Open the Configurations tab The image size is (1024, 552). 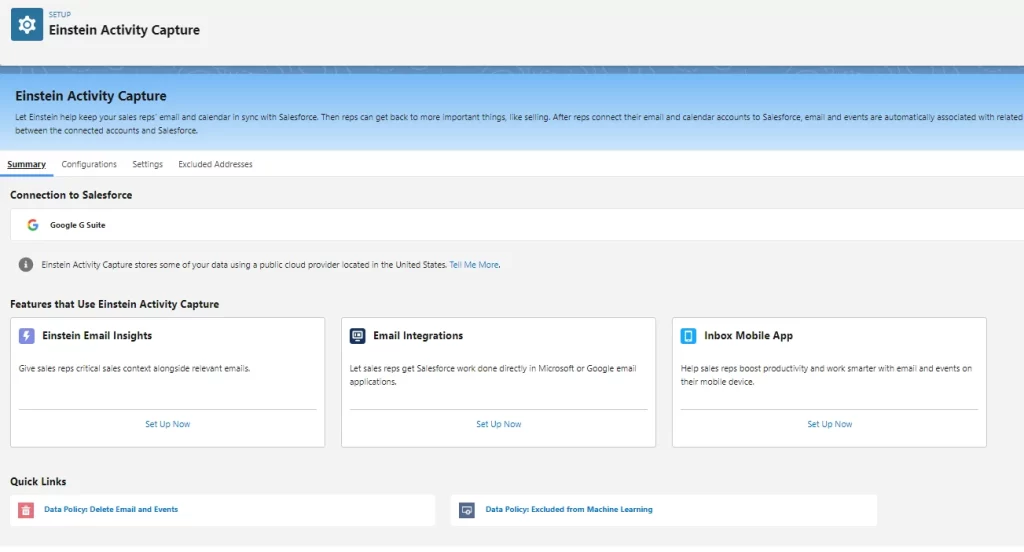click(89, 164)
